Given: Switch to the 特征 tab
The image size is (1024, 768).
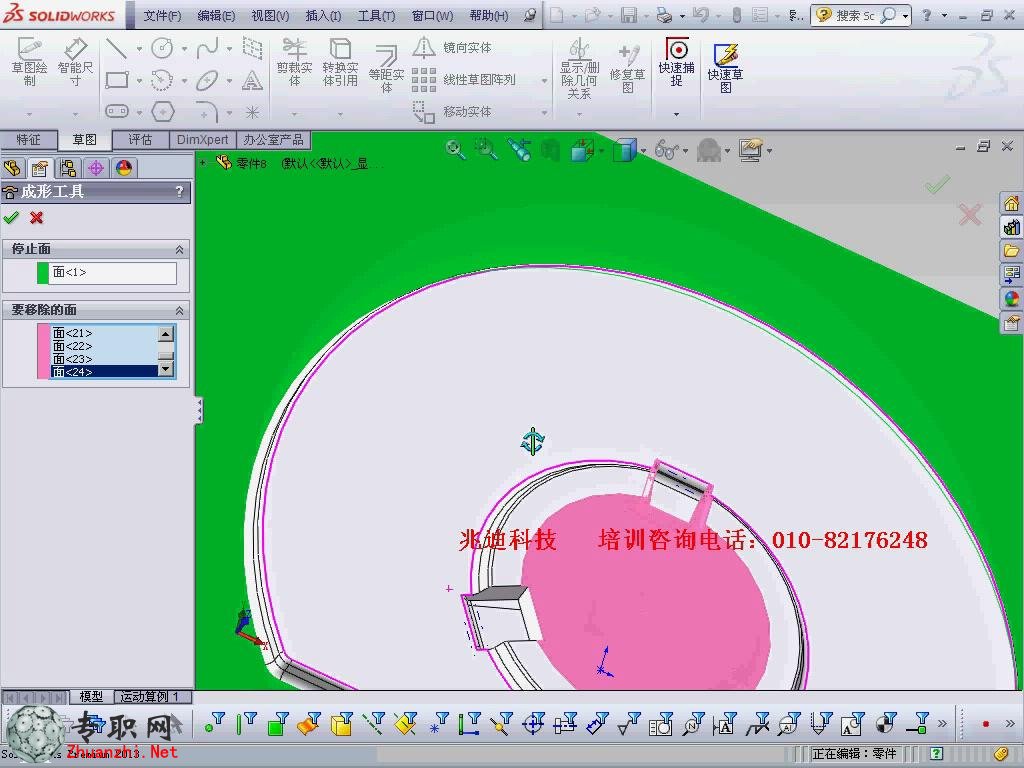Looking at the screenshot, I should pos(28,140).
